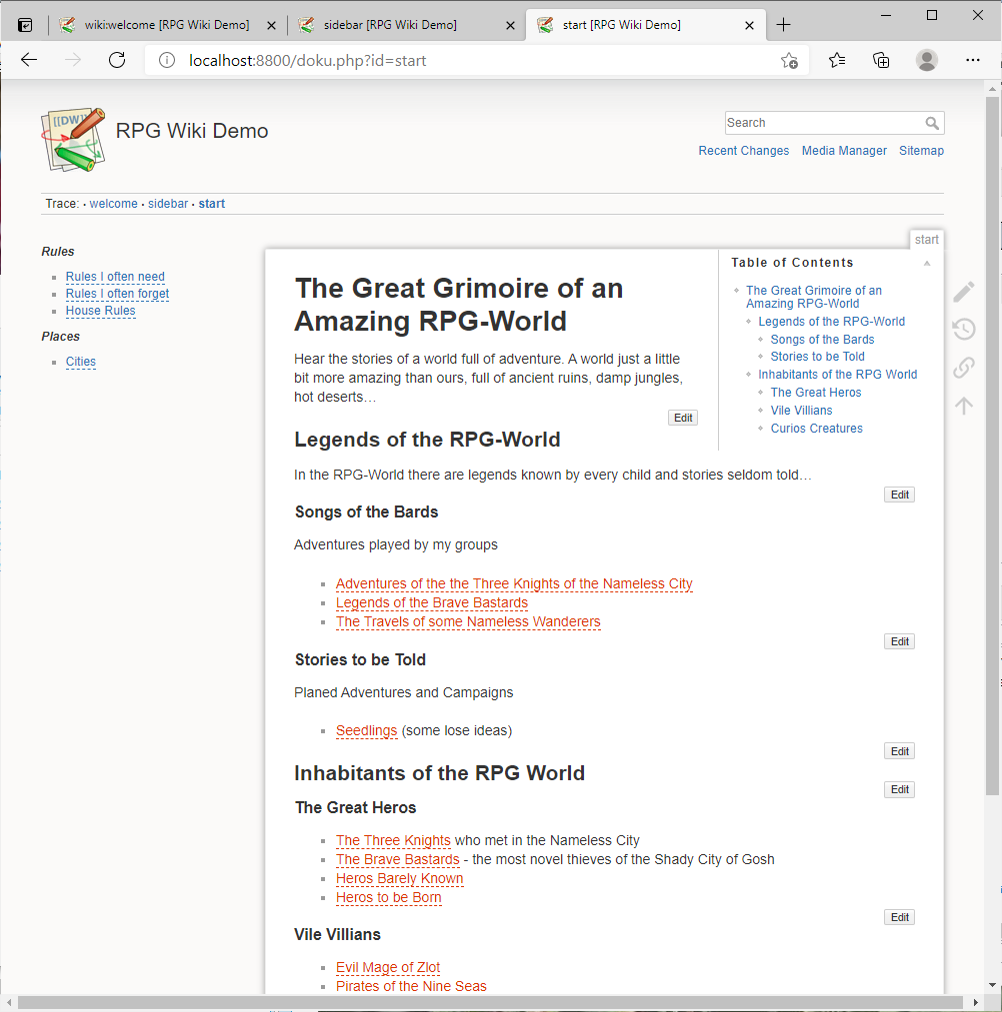Click the vertical scrollbar thumb
The image size is (1002, 1012).
pyautogui.click(x=992, y=445)
